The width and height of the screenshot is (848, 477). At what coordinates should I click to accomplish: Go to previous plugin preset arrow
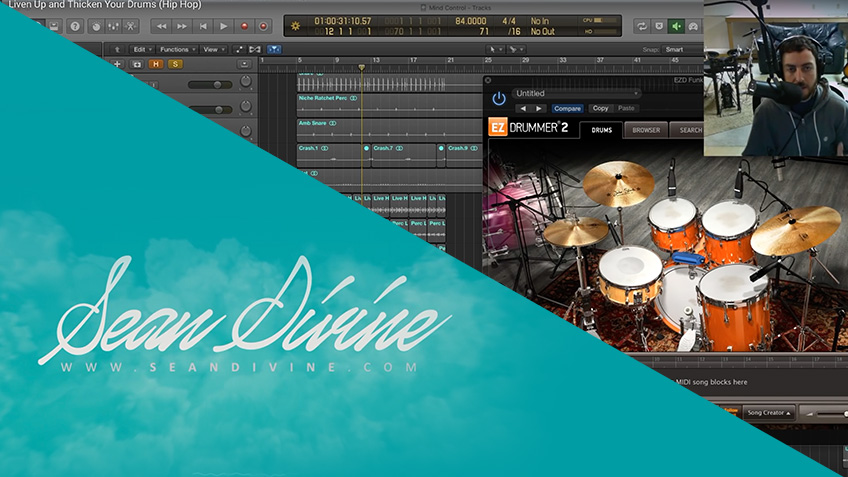point(522,109)
